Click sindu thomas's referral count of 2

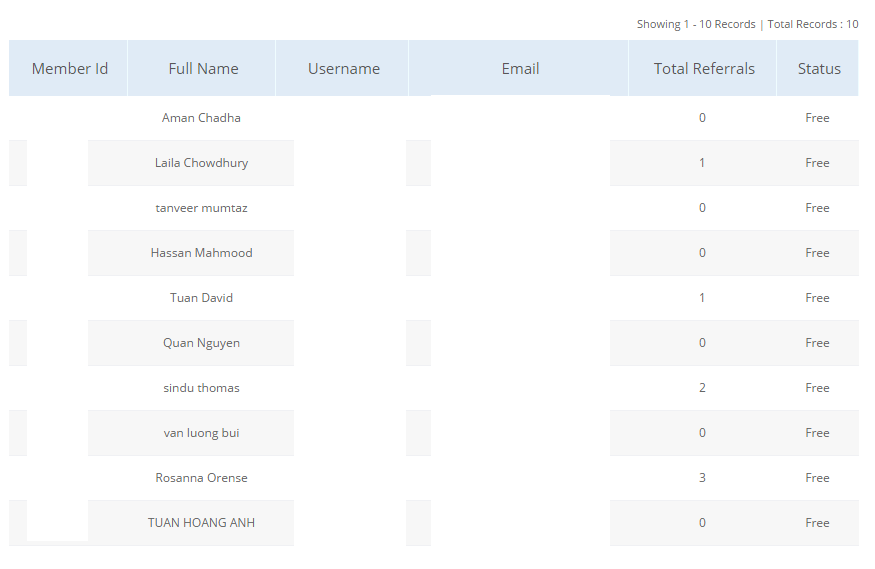(702, 388)
